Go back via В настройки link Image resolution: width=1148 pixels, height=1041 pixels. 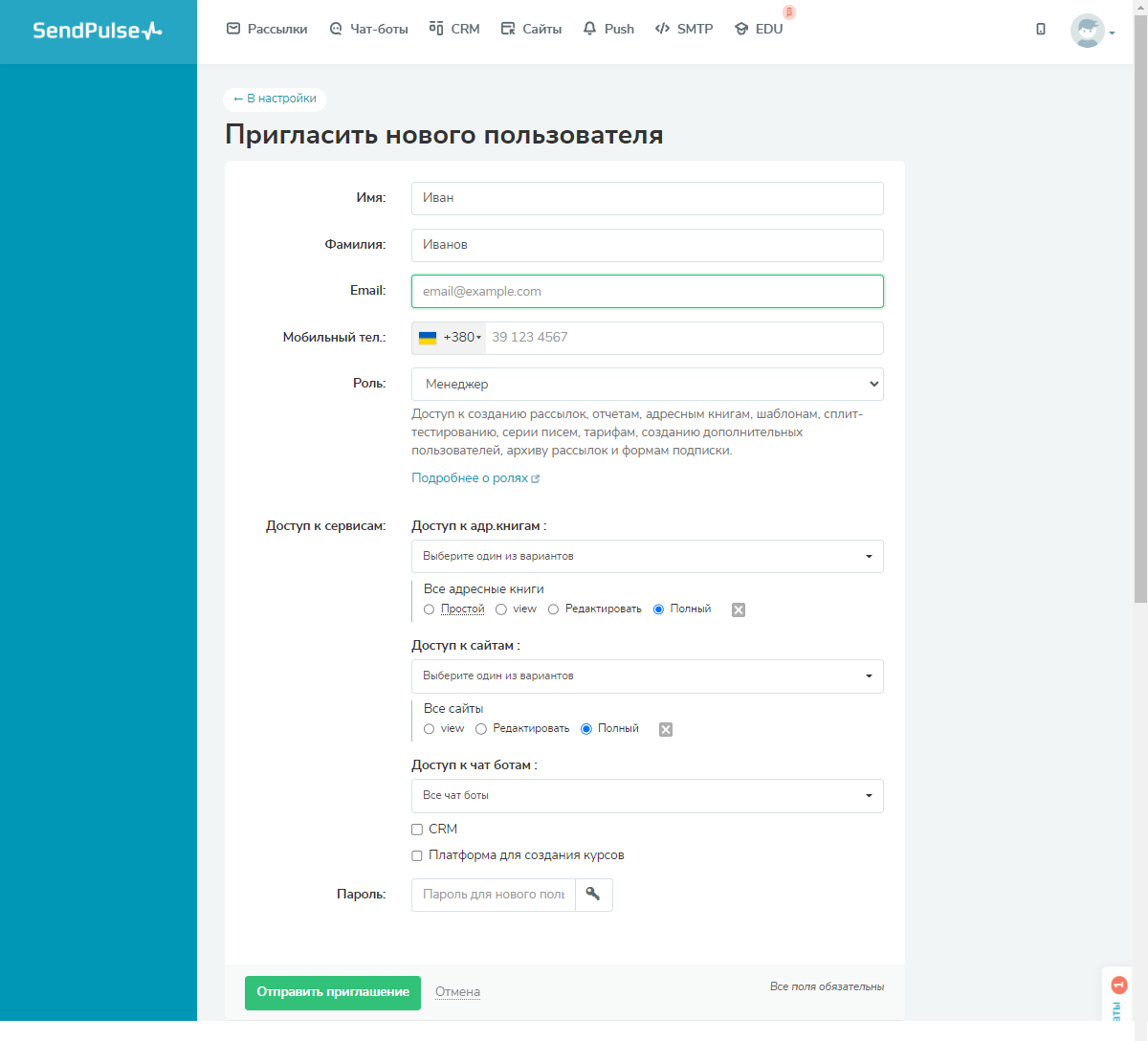[275, 99]
